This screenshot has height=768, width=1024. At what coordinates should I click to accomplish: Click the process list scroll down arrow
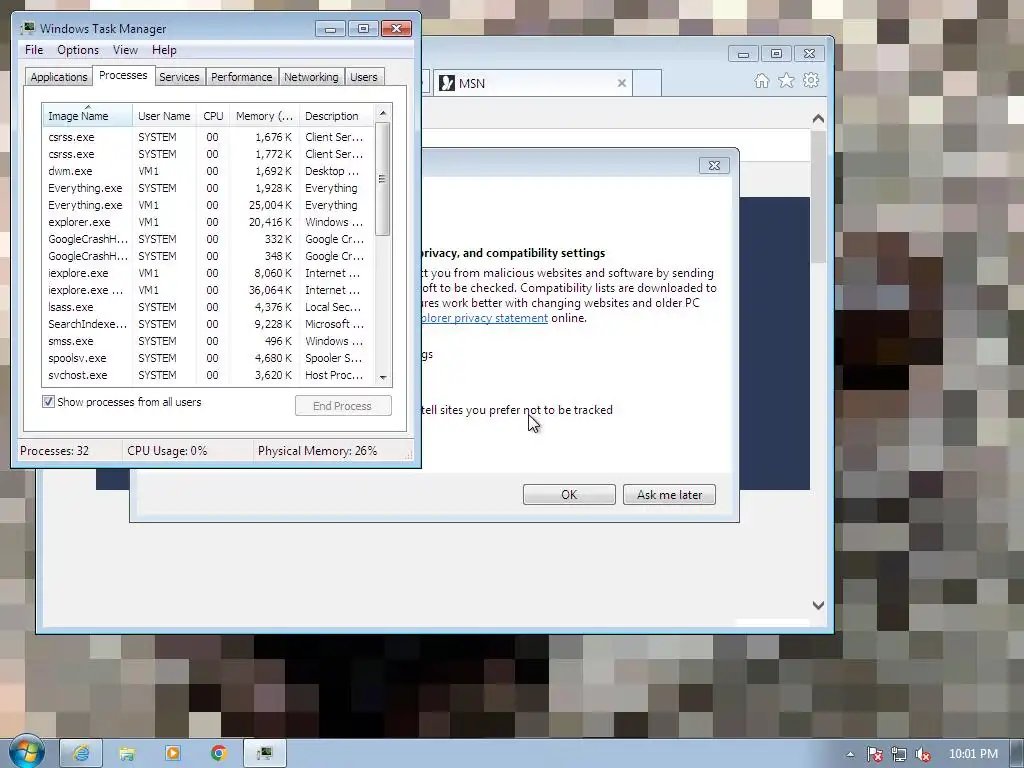[383, 377]
